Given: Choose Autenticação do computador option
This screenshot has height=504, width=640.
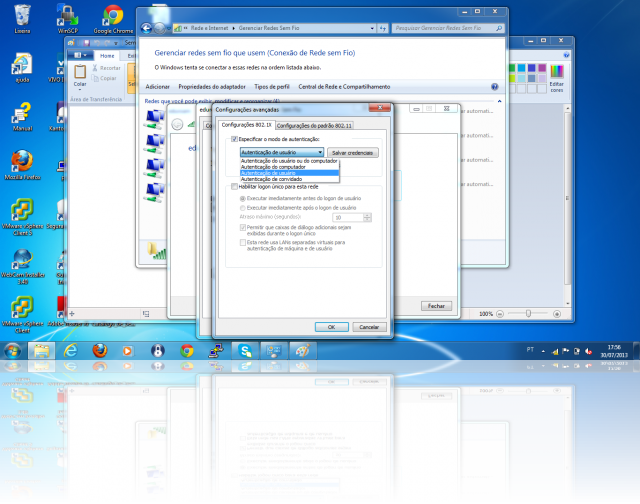Looking at the screenshot, I should (x=289, y=167).
